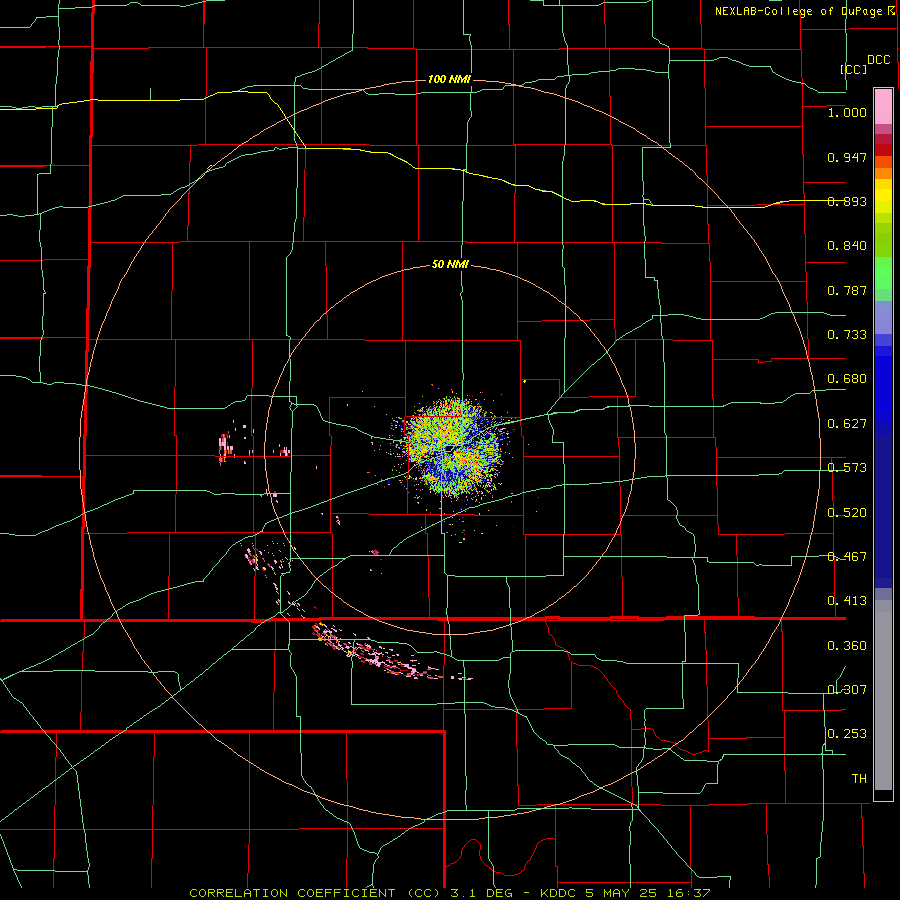Click the NEXLAB-College of DuPage credit text
900x900 pixels.
point(798,11)
